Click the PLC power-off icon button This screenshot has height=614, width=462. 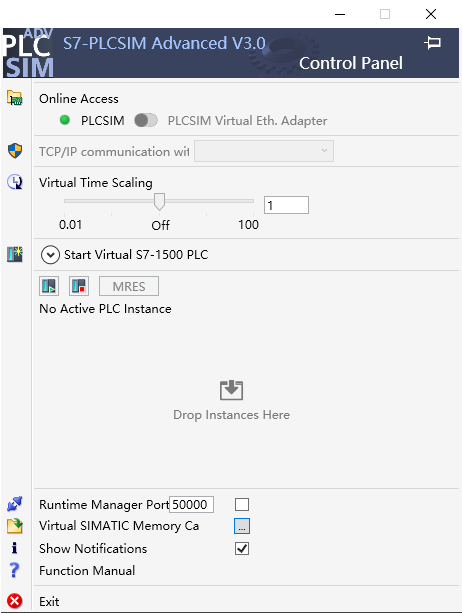point(79,286)
